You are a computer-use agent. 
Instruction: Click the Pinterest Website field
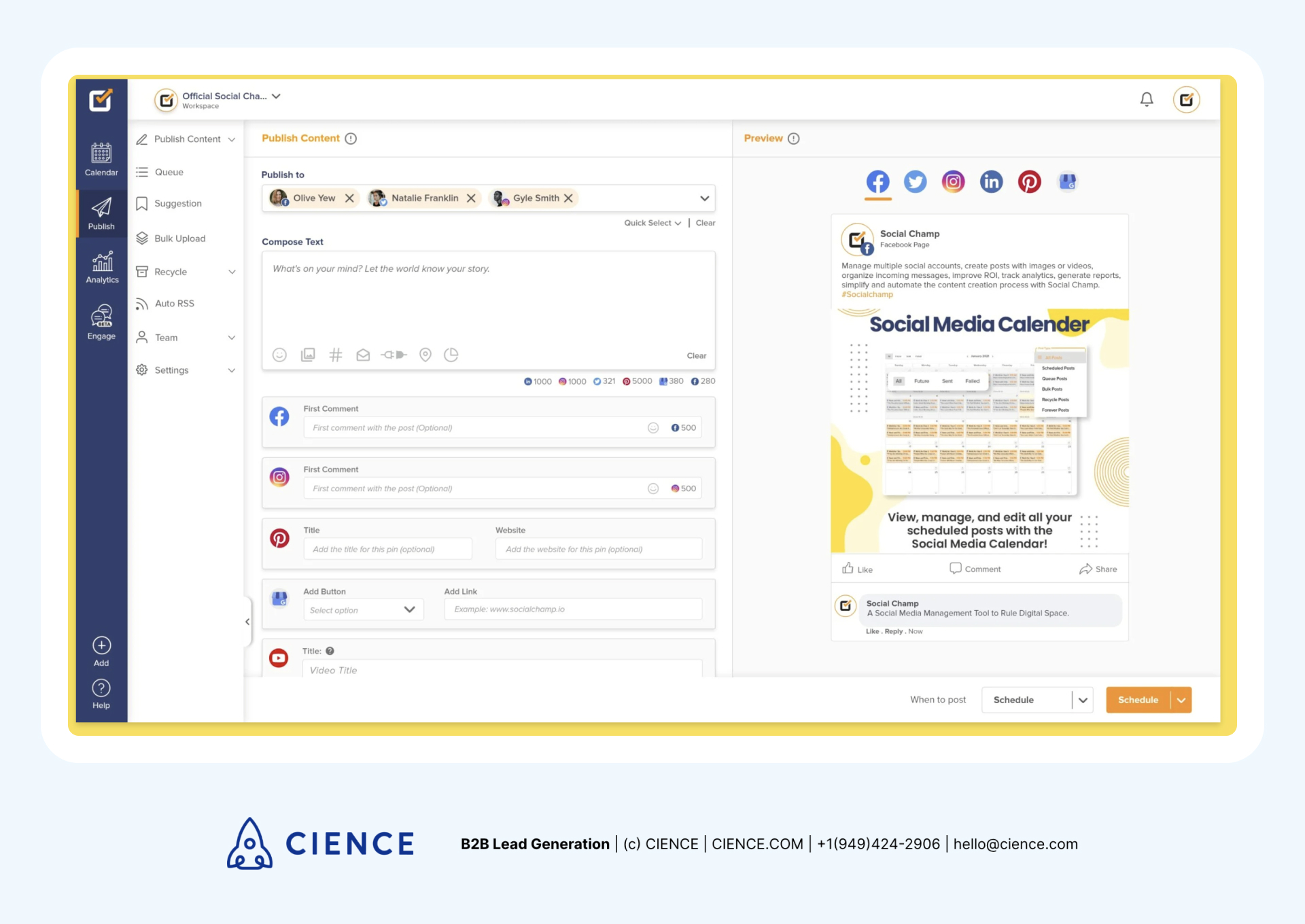click(x=599, y=549)
